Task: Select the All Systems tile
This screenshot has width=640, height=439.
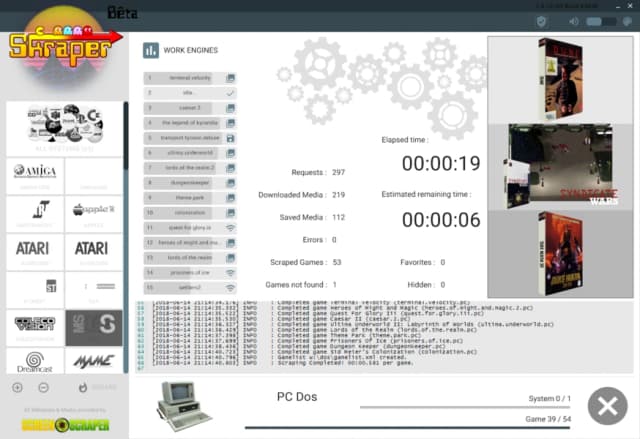Action: coord(64,129)
